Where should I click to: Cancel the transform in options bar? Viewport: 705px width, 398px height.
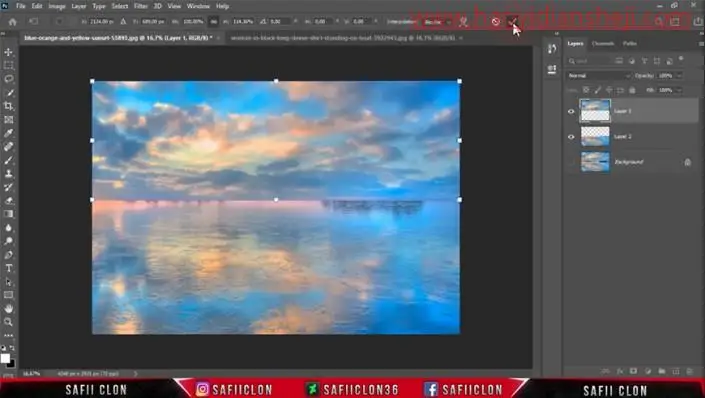pos(495,22)
